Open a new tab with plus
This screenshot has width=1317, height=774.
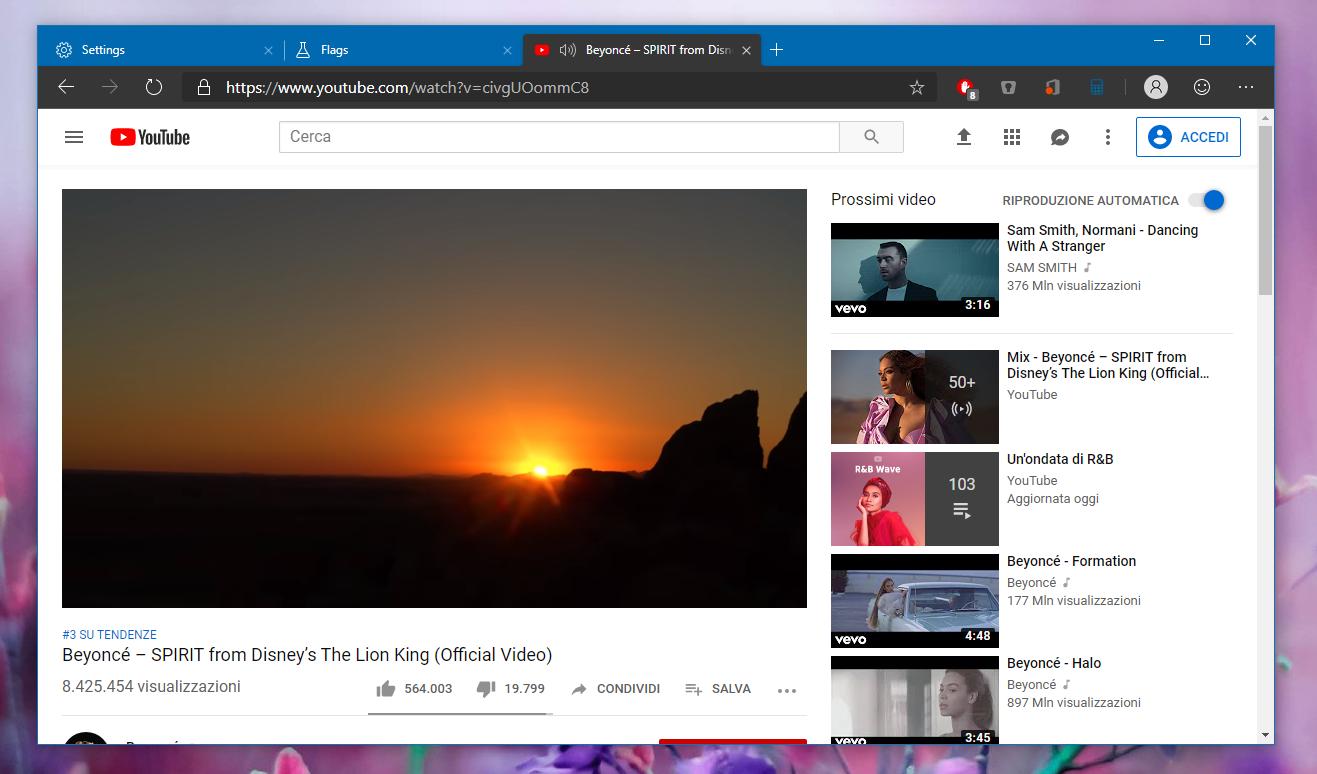pos(777,50)
